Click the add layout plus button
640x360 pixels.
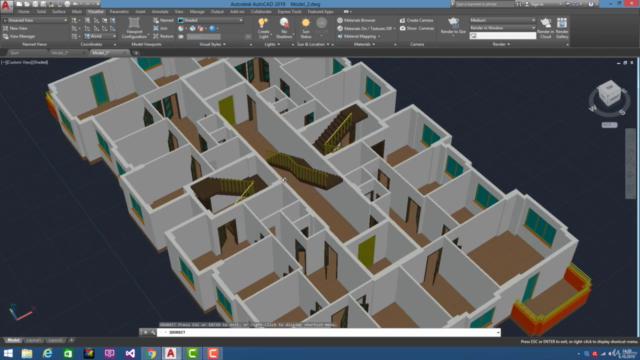click(71, 340)
